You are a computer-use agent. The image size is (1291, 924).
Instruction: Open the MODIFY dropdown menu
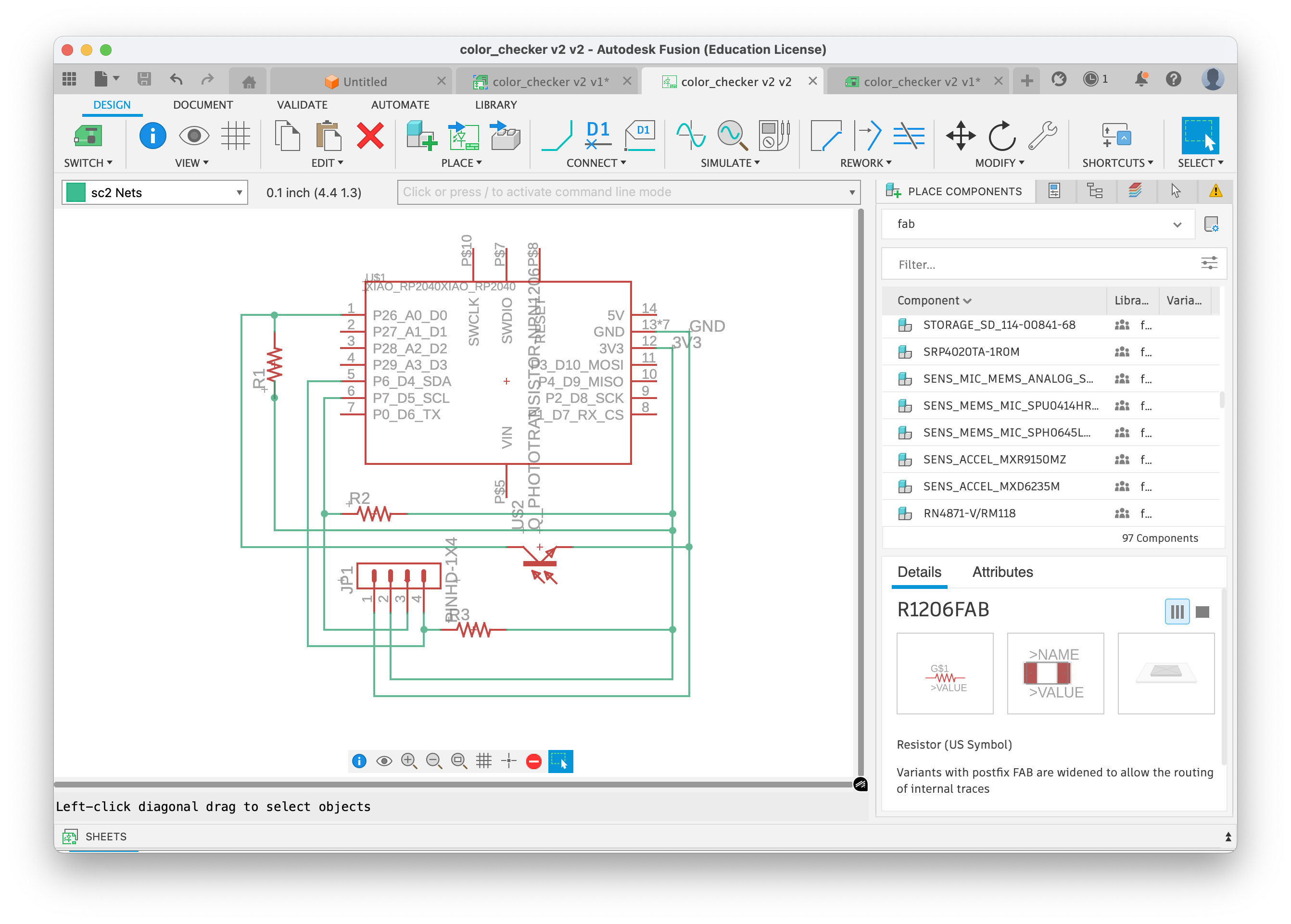[999, 163]
